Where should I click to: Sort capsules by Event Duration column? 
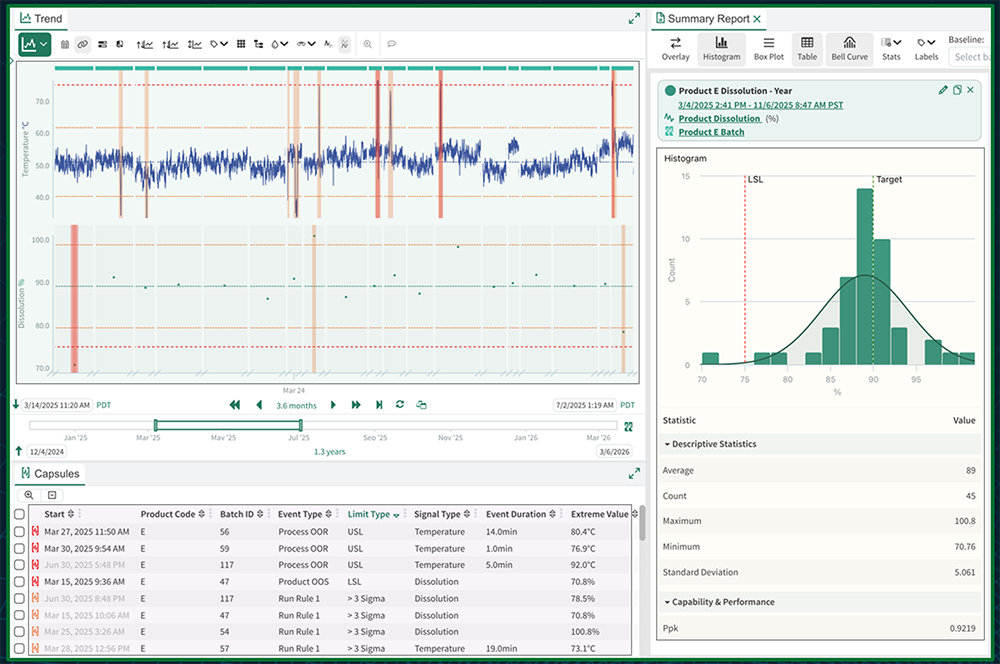point(520,514)
